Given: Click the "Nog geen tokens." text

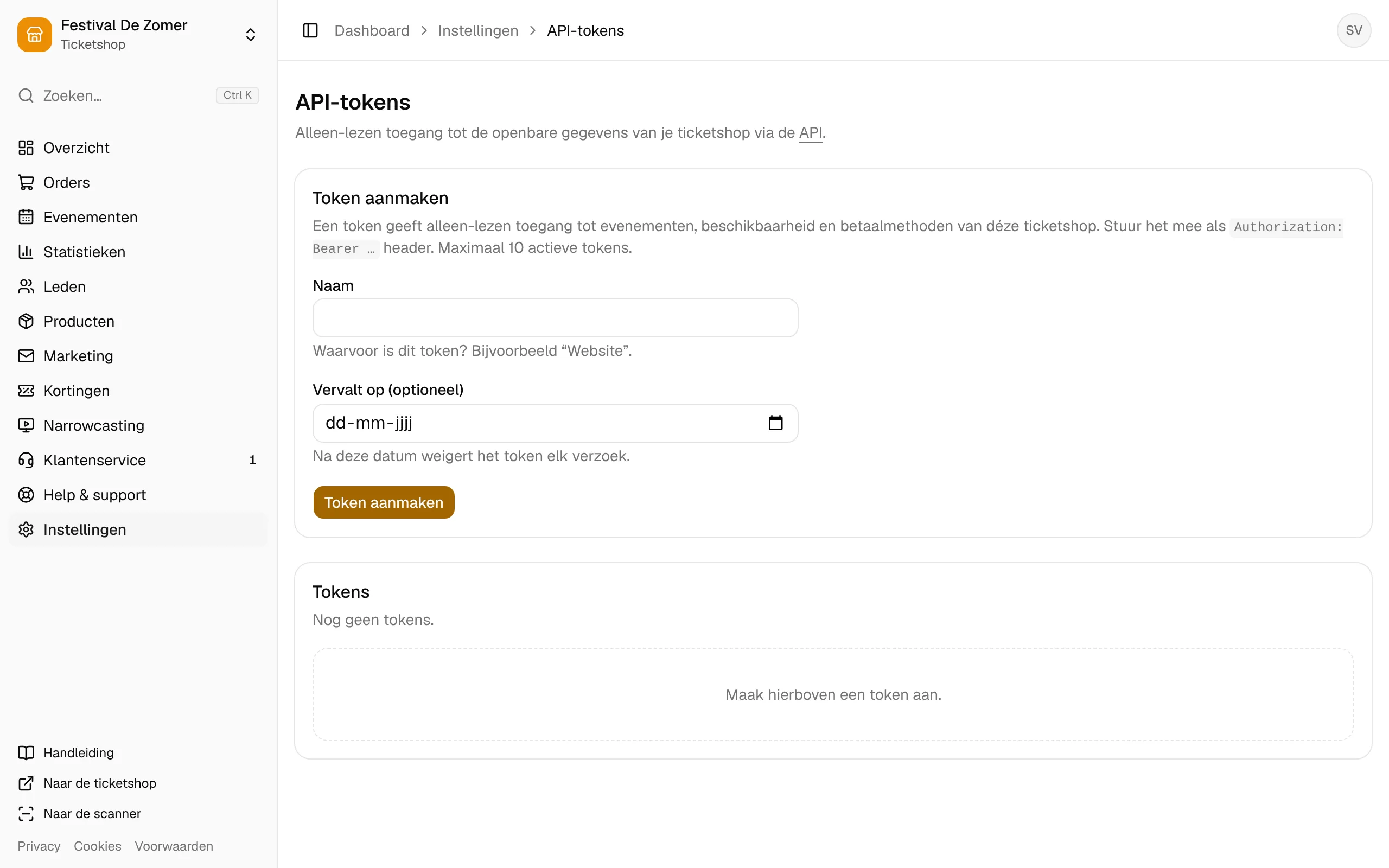Looking at the screenshot, I should point(373,620).
